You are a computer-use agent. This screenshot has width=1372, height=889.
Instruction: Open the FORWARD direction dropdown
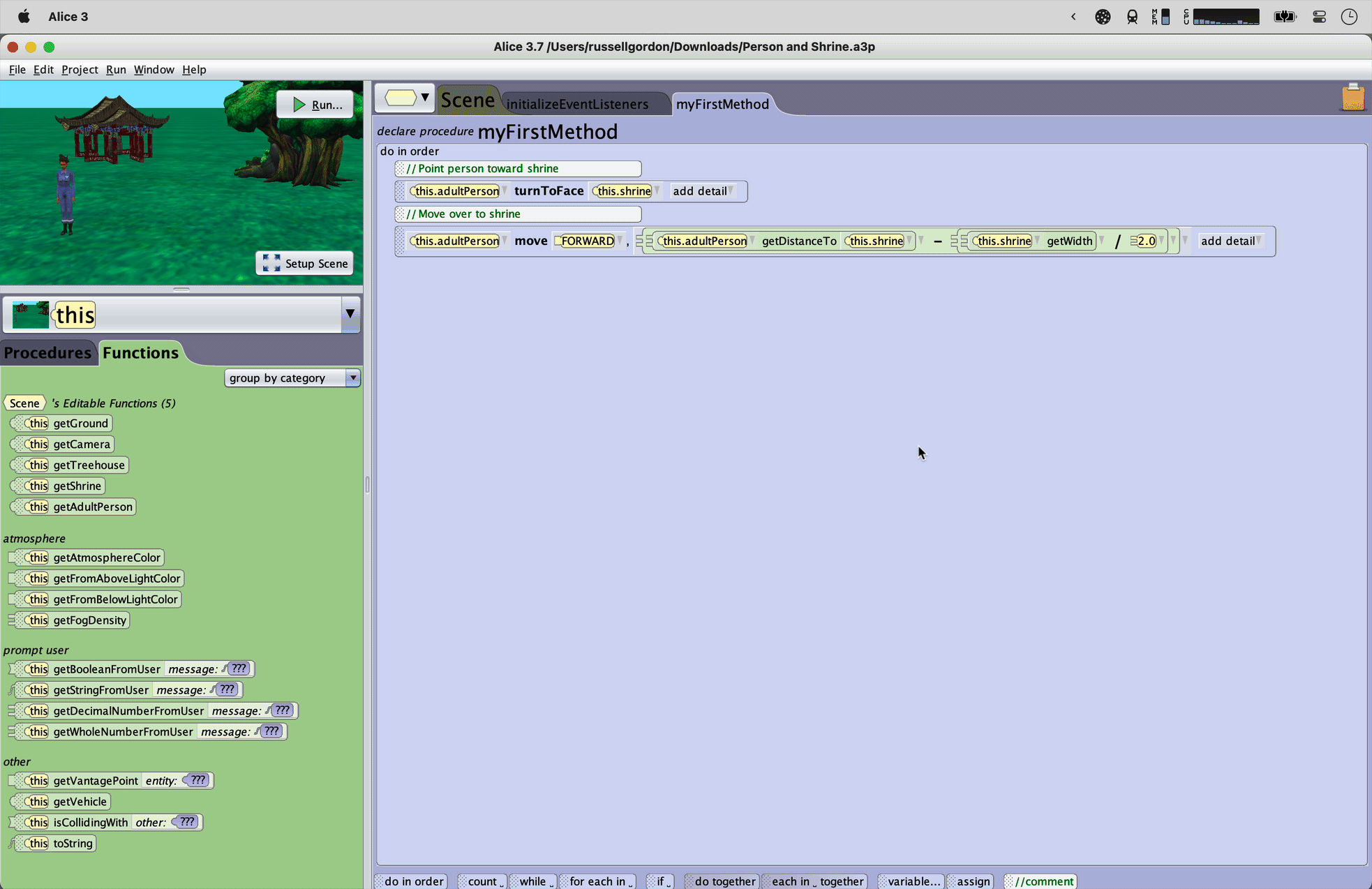[620, 241]
